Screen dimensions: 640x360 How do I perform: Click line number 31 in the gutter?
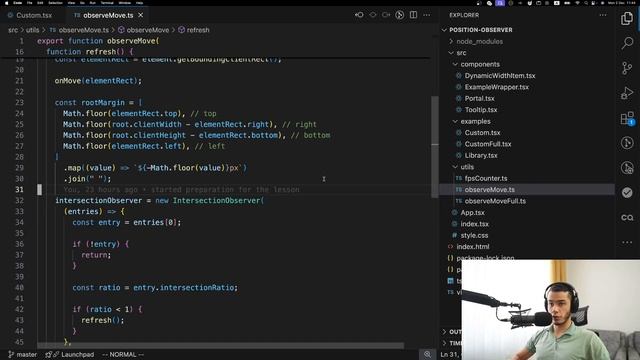(x=19, y=189)
